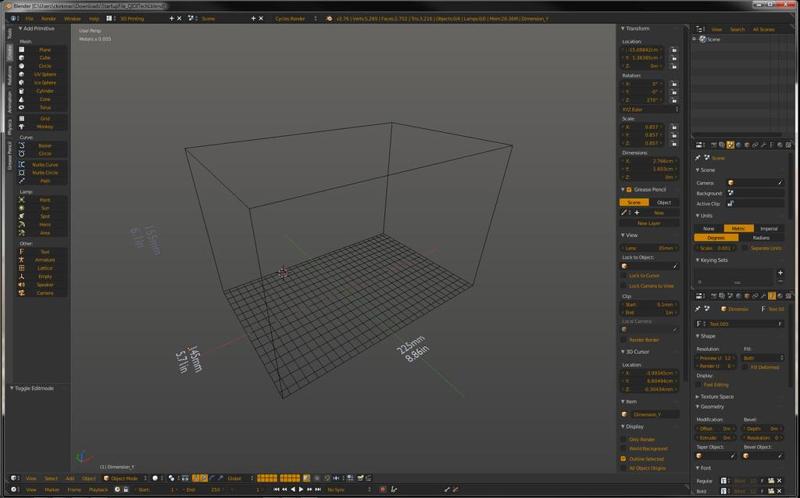
Task: Add a UV Sphere mesh
Action: coord(45,74)
